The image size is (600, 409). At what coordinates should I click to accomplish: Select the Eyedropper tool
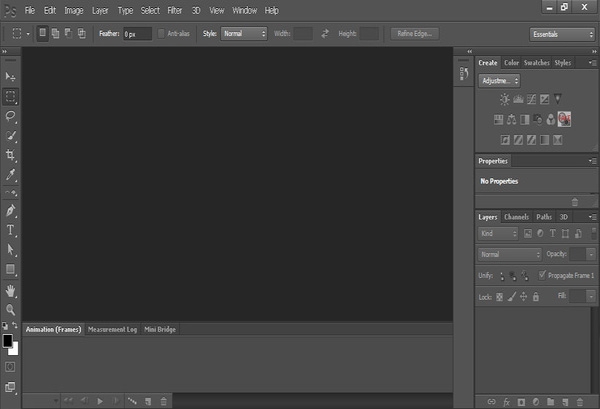pyautogui.click(x=11, y=174)
